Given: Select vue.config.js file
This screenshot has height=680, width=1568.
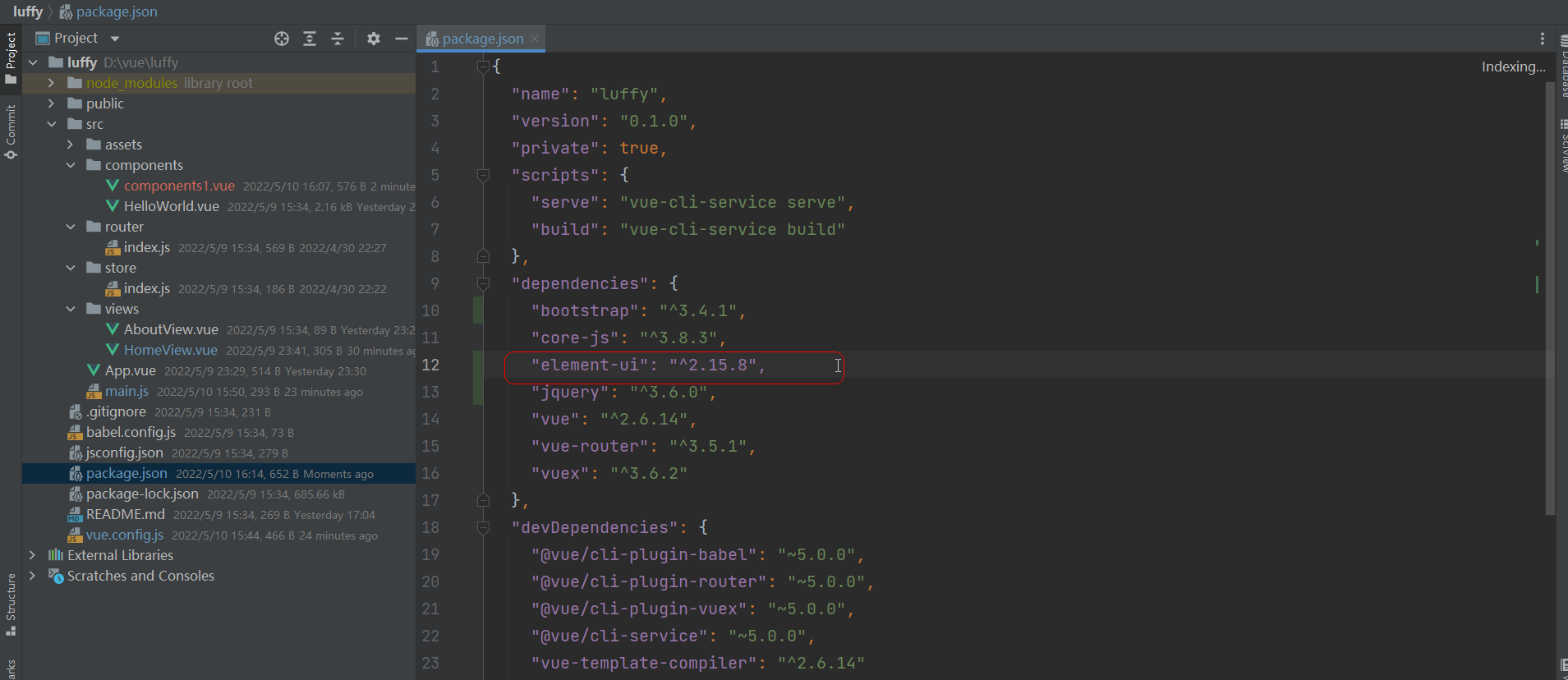Looking at the screenshot, I should (124, 535).
